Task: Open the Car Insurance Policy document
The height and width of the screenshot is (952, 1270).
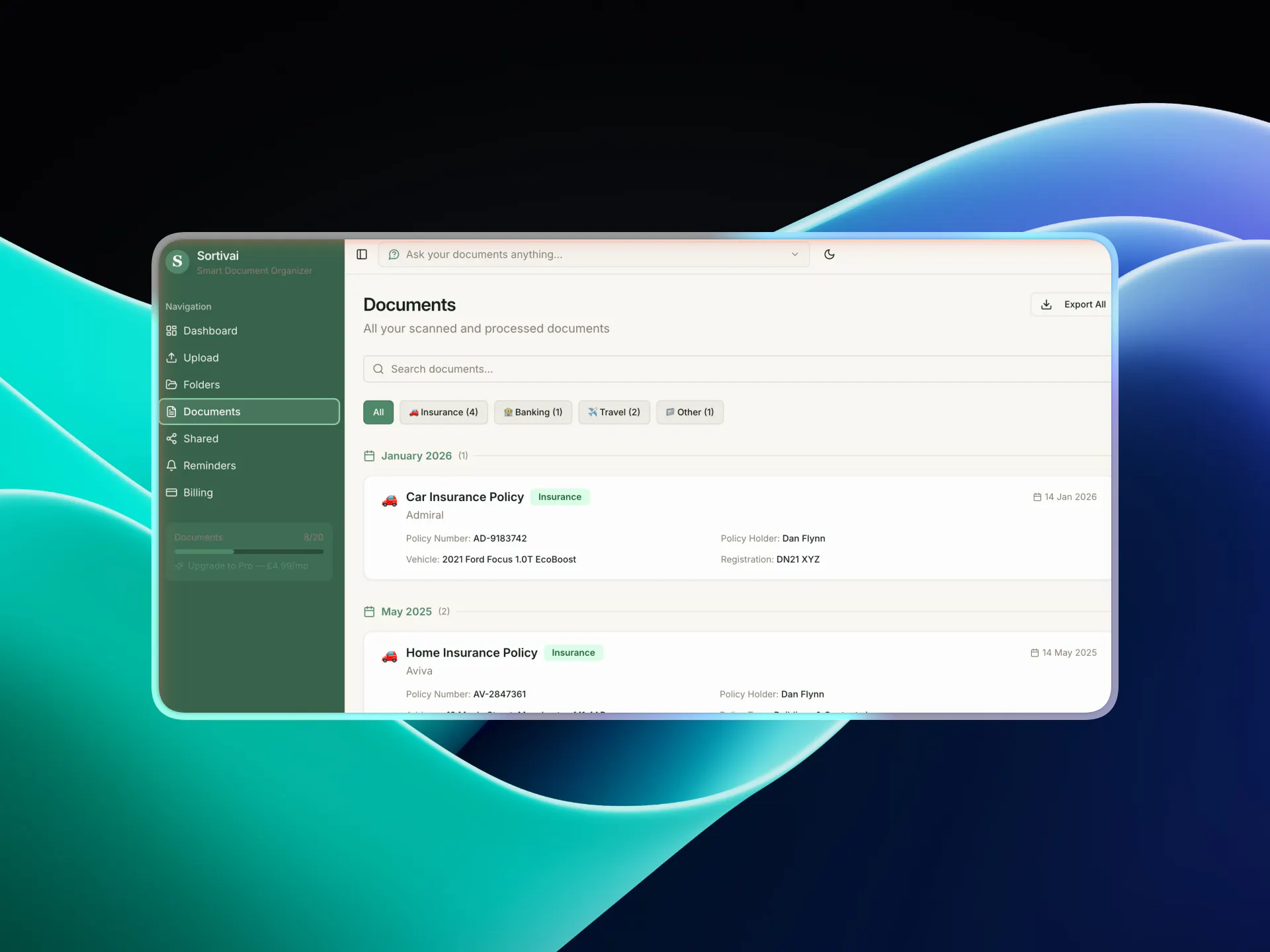Action: tap(465, 497)
